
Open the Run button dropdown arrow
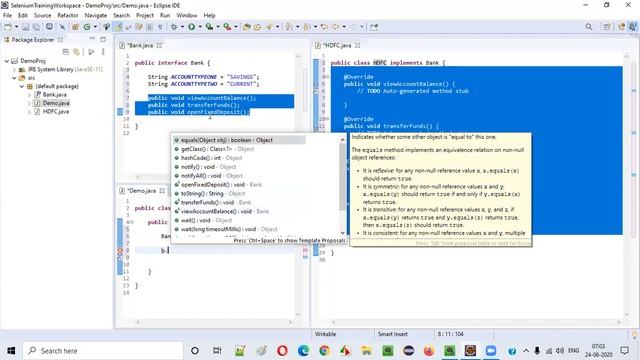[x=200, y=27]
